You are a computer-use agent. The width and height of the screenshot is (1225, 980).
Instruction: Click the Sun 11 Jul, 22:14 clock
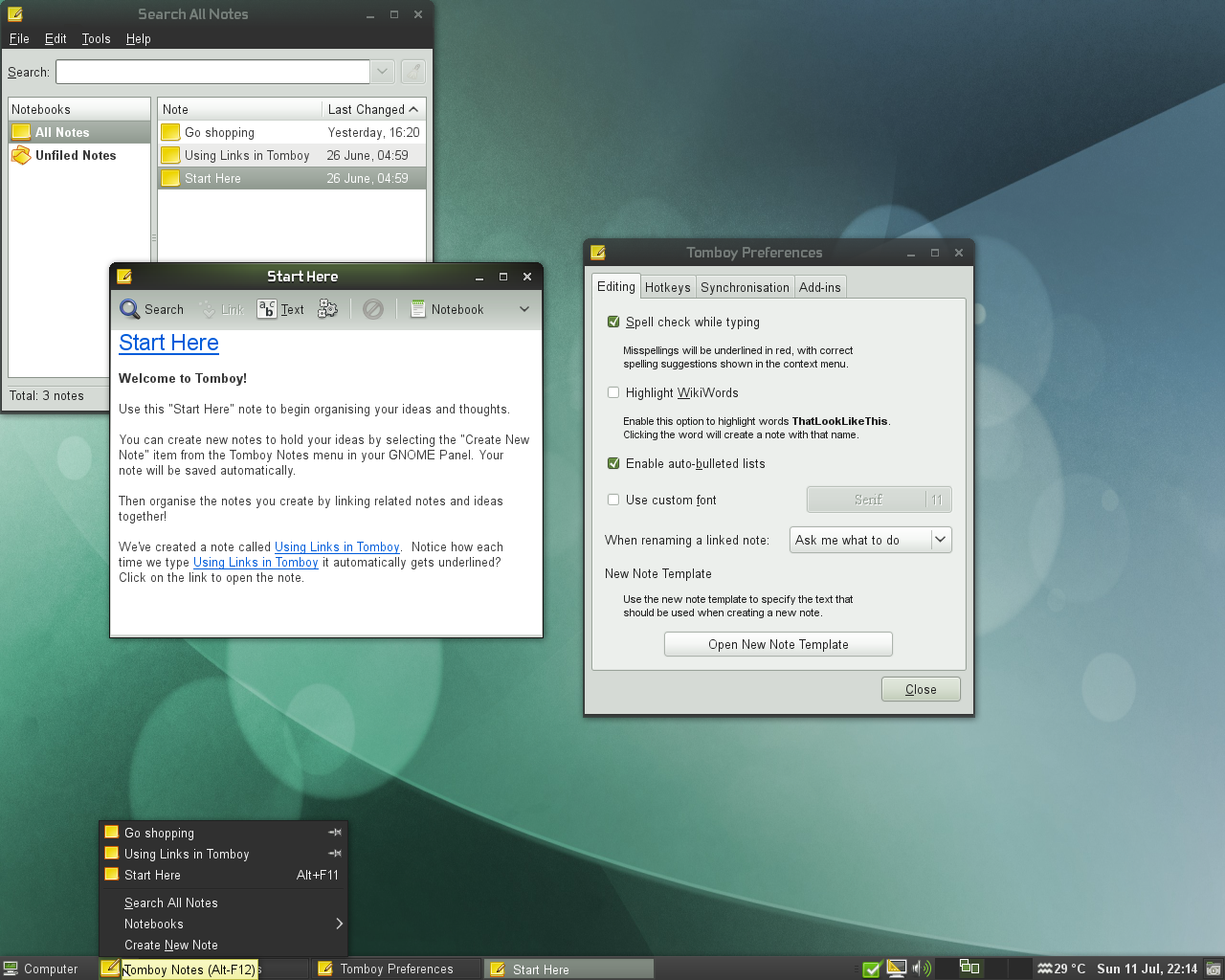[1147, 969]
